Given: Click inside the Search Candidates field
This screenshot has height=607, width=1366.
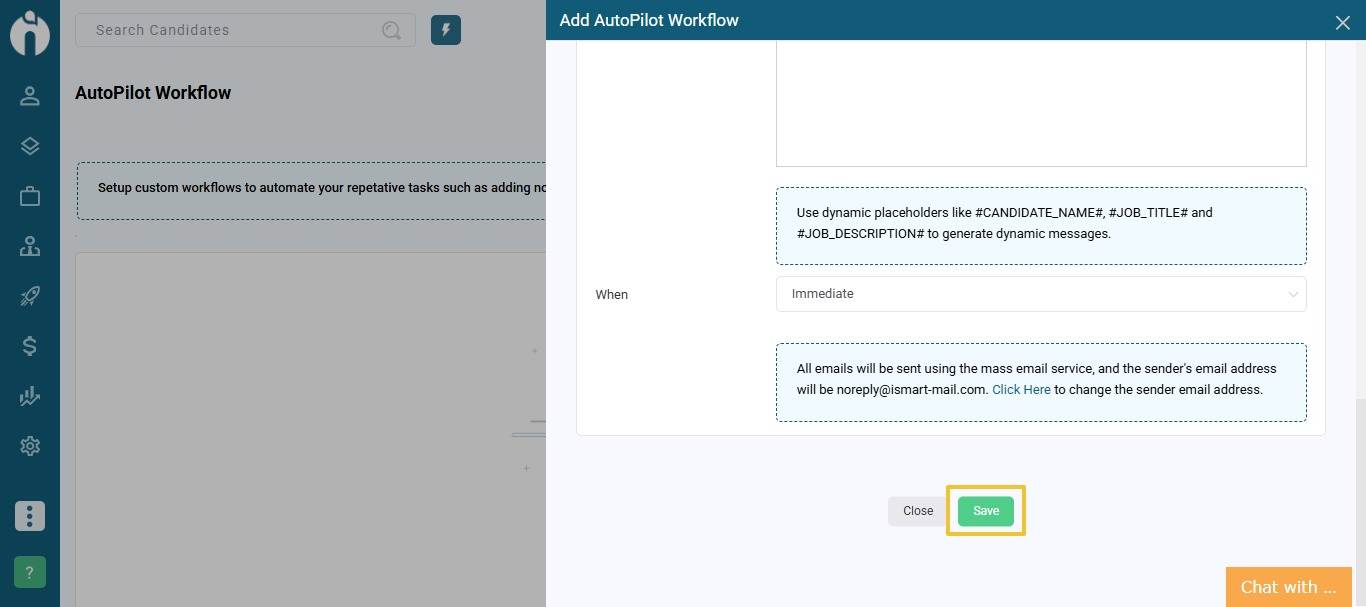Looking at the screenshot, I should pos(230,30).
